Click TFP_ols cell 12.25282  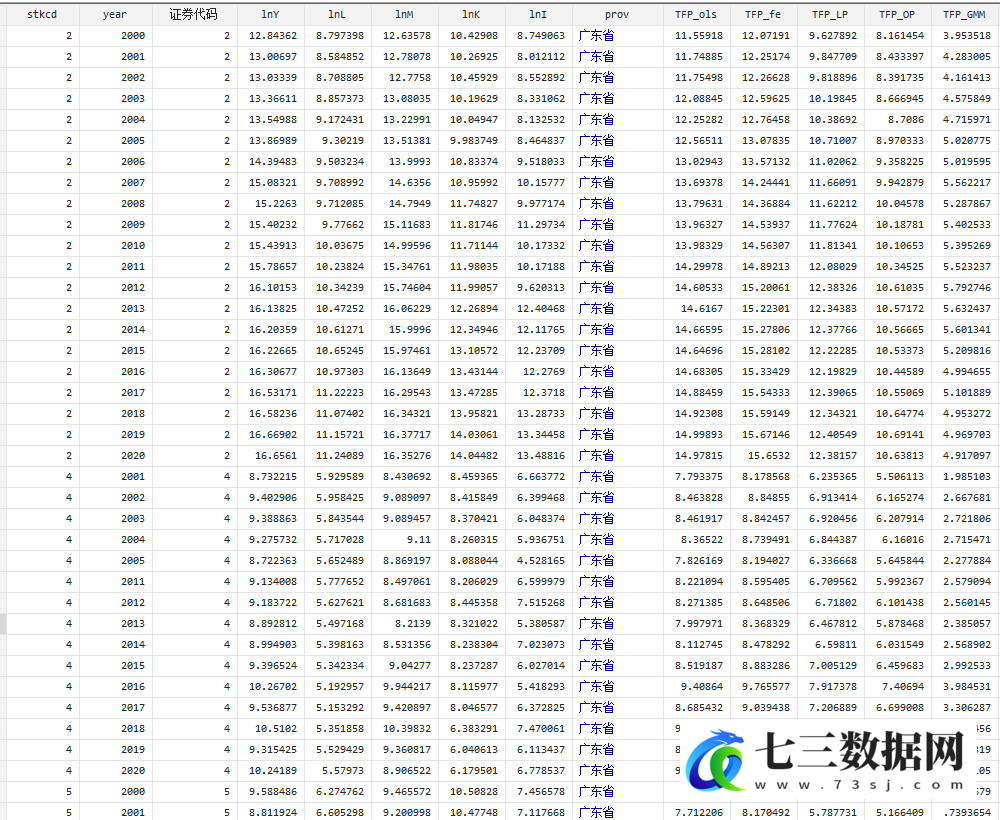click(x=696, y=120)
